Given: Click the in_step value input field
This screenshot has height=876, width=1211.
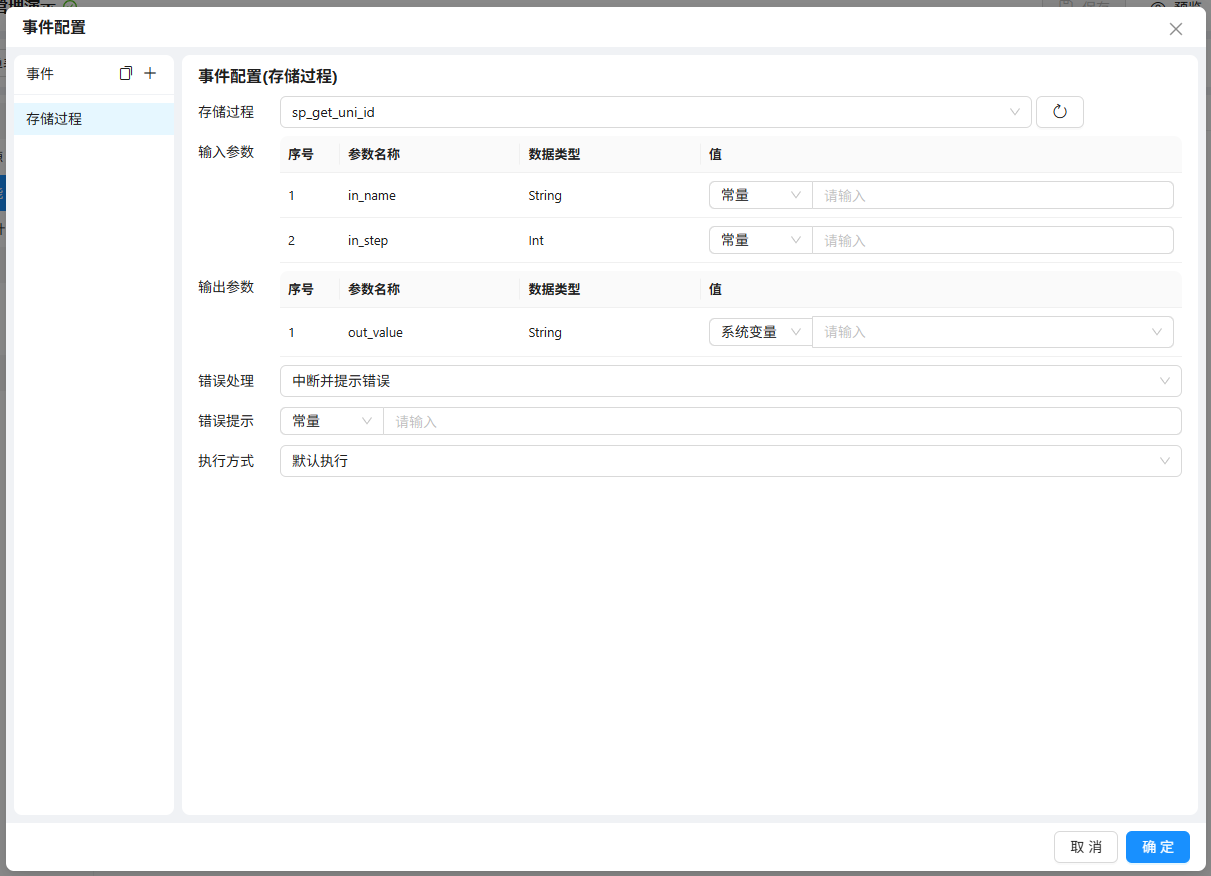Looking at the screenshot, I should pyautogui.click(x=993, y=240).
